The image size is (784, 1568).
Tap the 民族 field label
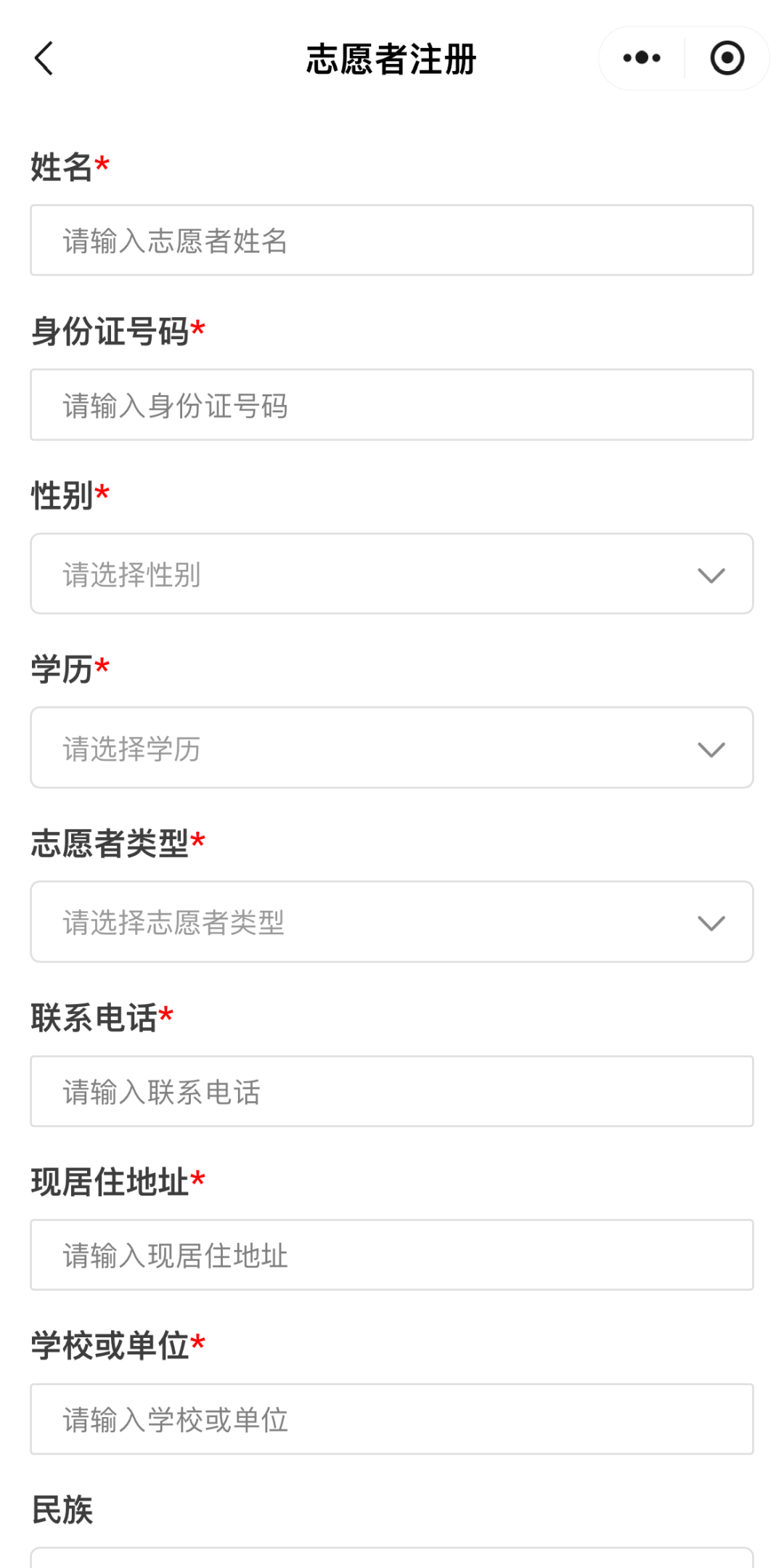(x=62, y=1510)
